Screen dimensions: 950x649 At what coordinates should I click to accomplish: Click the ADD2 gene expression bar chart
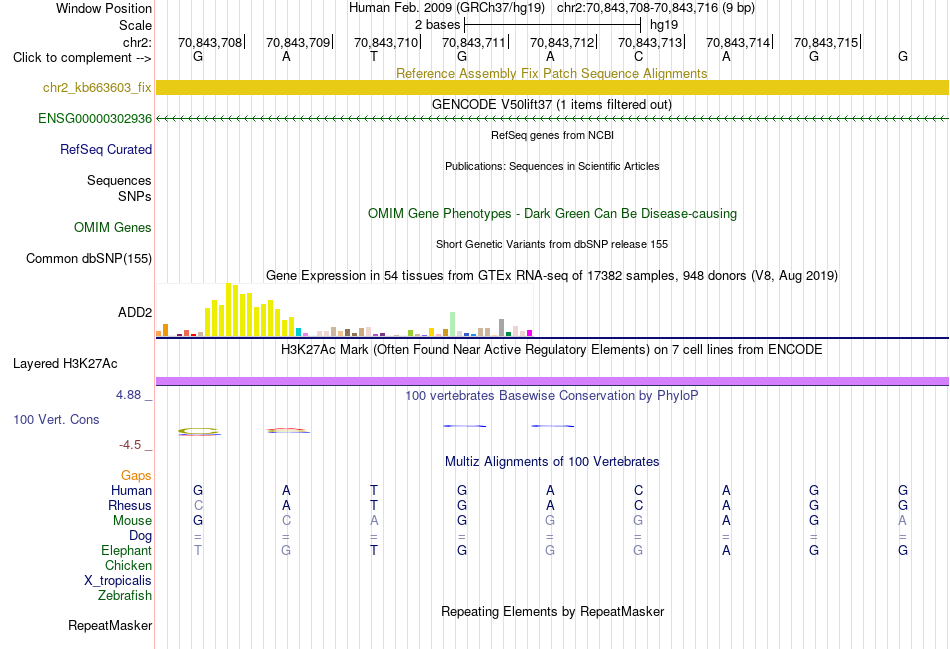pos(344,310)
